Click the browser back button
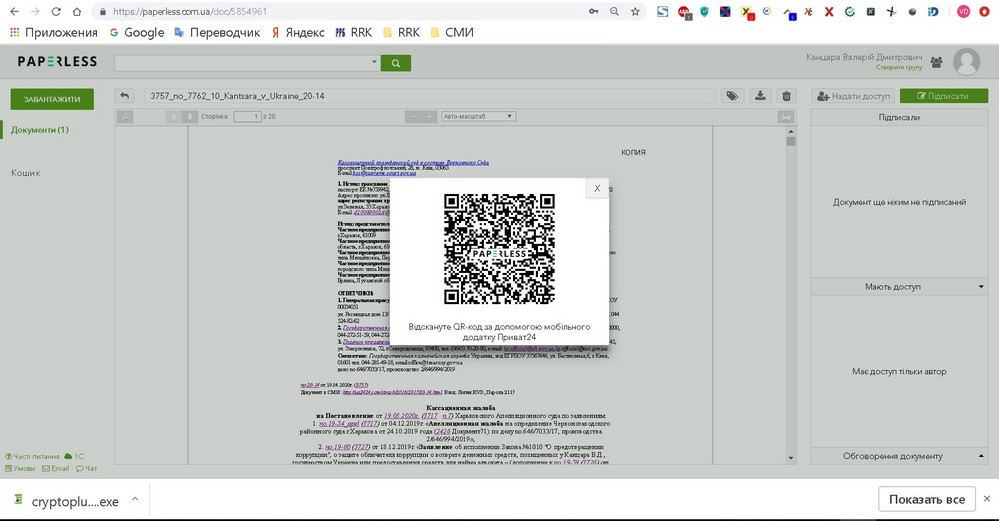Viewport: 999px width, 521px height. [x=14, y=11]
